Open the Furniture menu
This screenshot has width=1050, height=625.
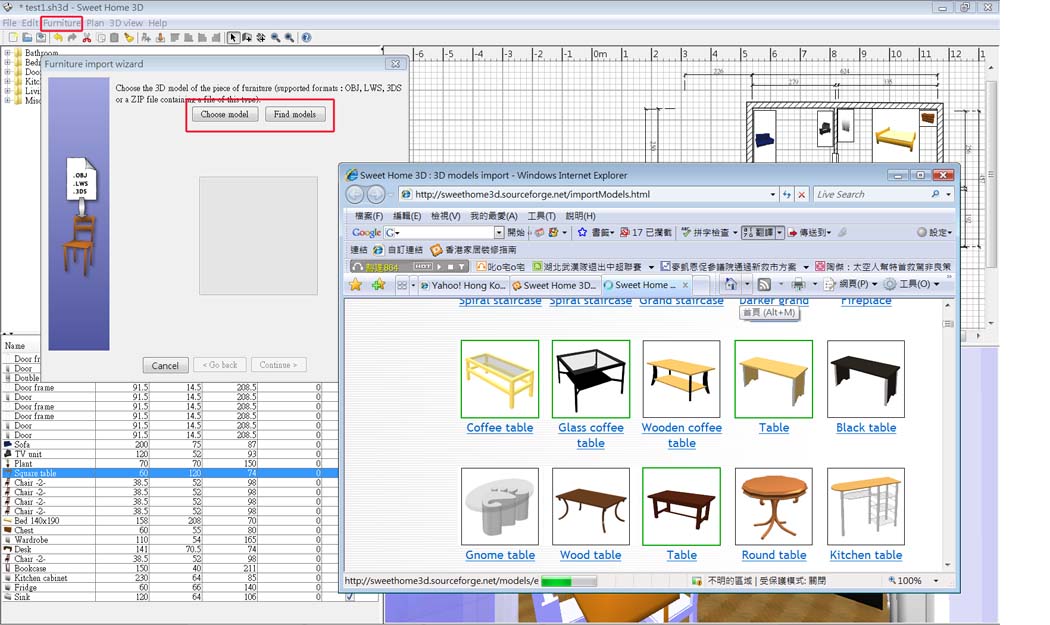point(62,23)
